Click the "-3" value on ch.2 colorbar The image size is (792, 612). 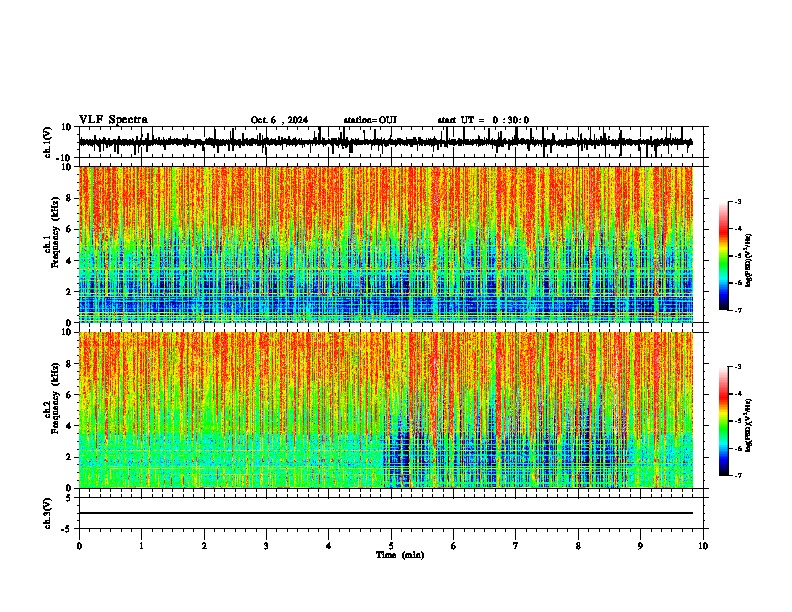738,367
